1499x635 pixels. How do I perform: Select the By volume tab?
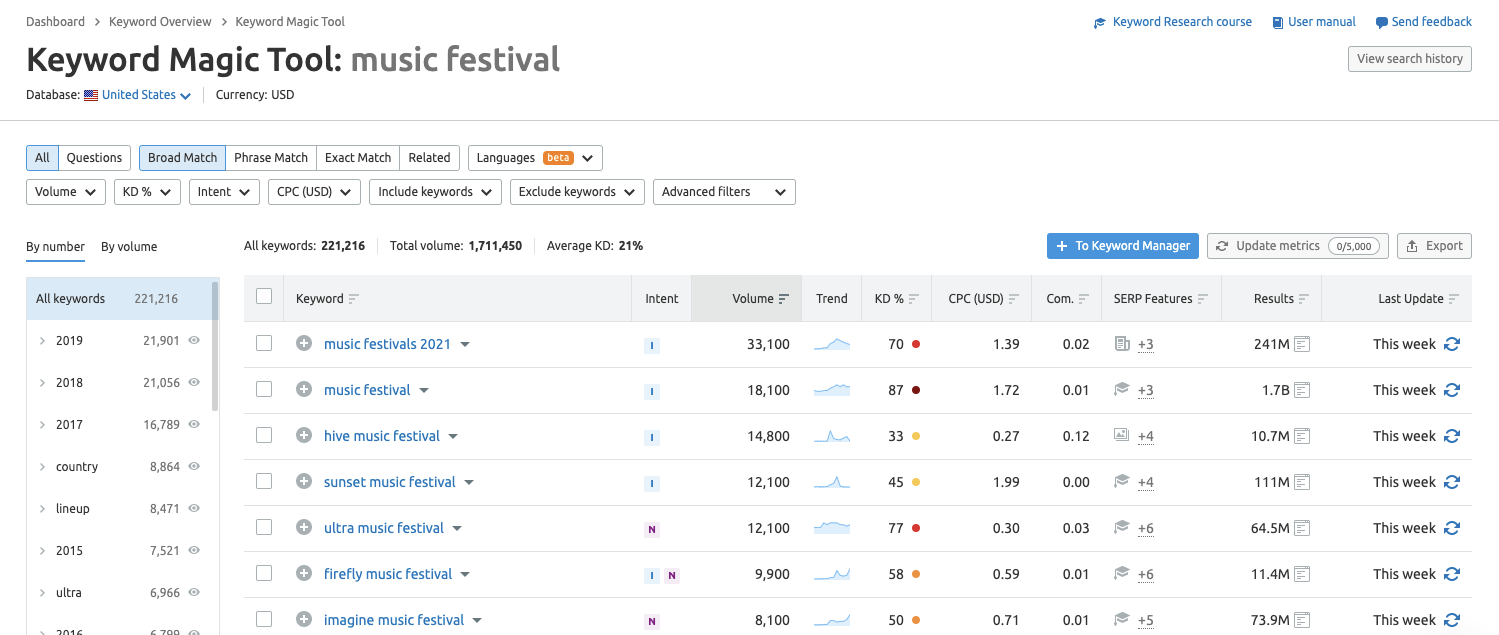point(129,247)
